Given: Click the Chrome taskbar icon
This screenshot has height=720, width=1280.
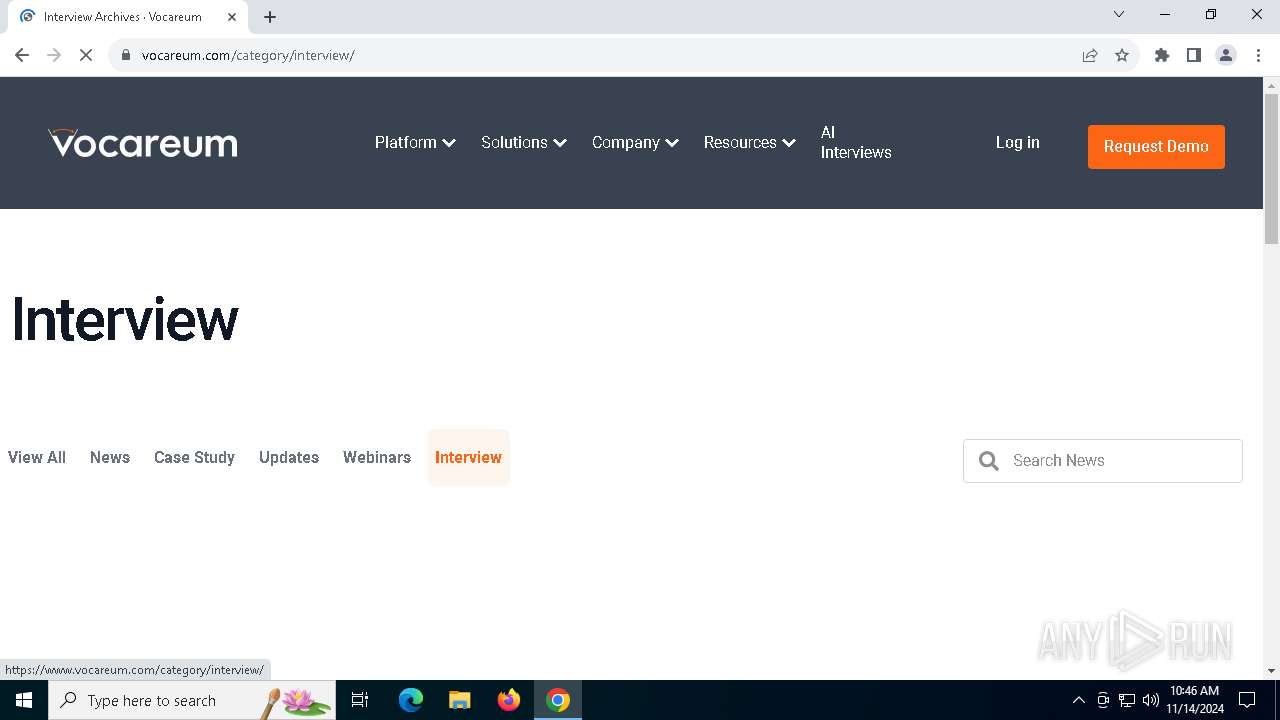Looking at the screenshot, I should tap(558, 700).
